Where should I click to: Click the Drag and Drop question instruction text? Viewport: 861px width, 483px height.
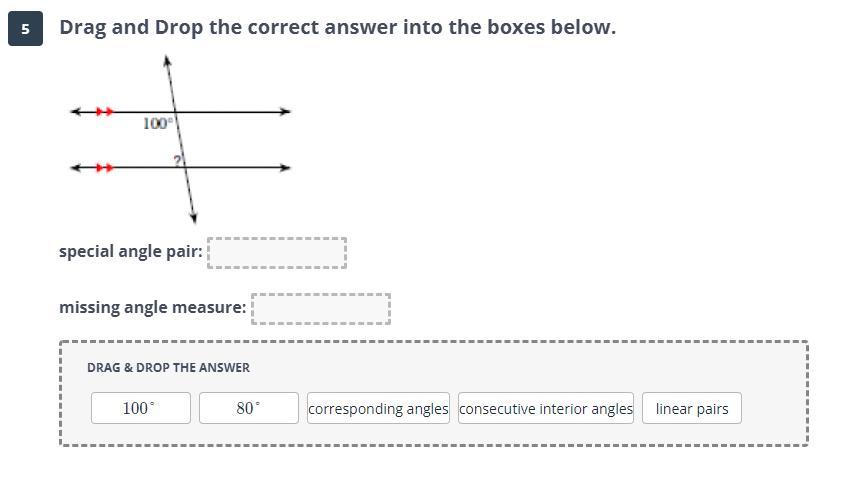pos(337,27)
